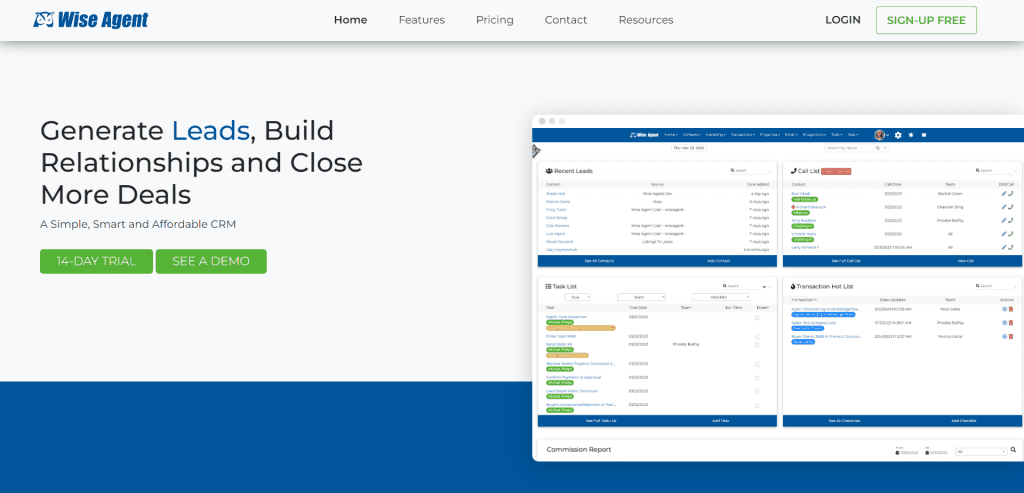Click the bell notifications icon in dashboard
This screenshot has width=1024, height=493.
click(x=911, y=135)
